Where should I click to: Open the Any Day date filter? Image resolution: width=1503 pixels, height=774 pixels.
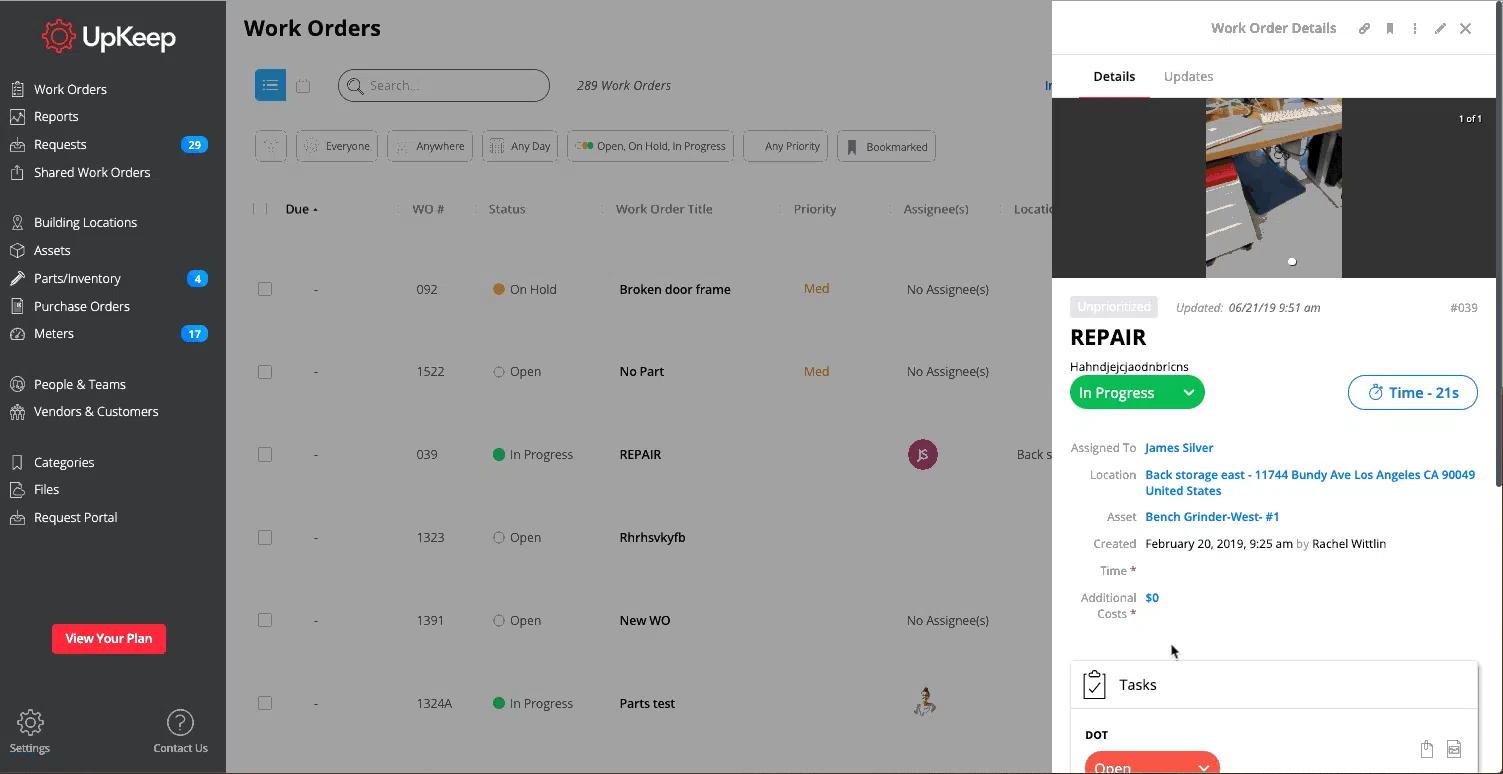pyautogui.click(x=520, y=146)
